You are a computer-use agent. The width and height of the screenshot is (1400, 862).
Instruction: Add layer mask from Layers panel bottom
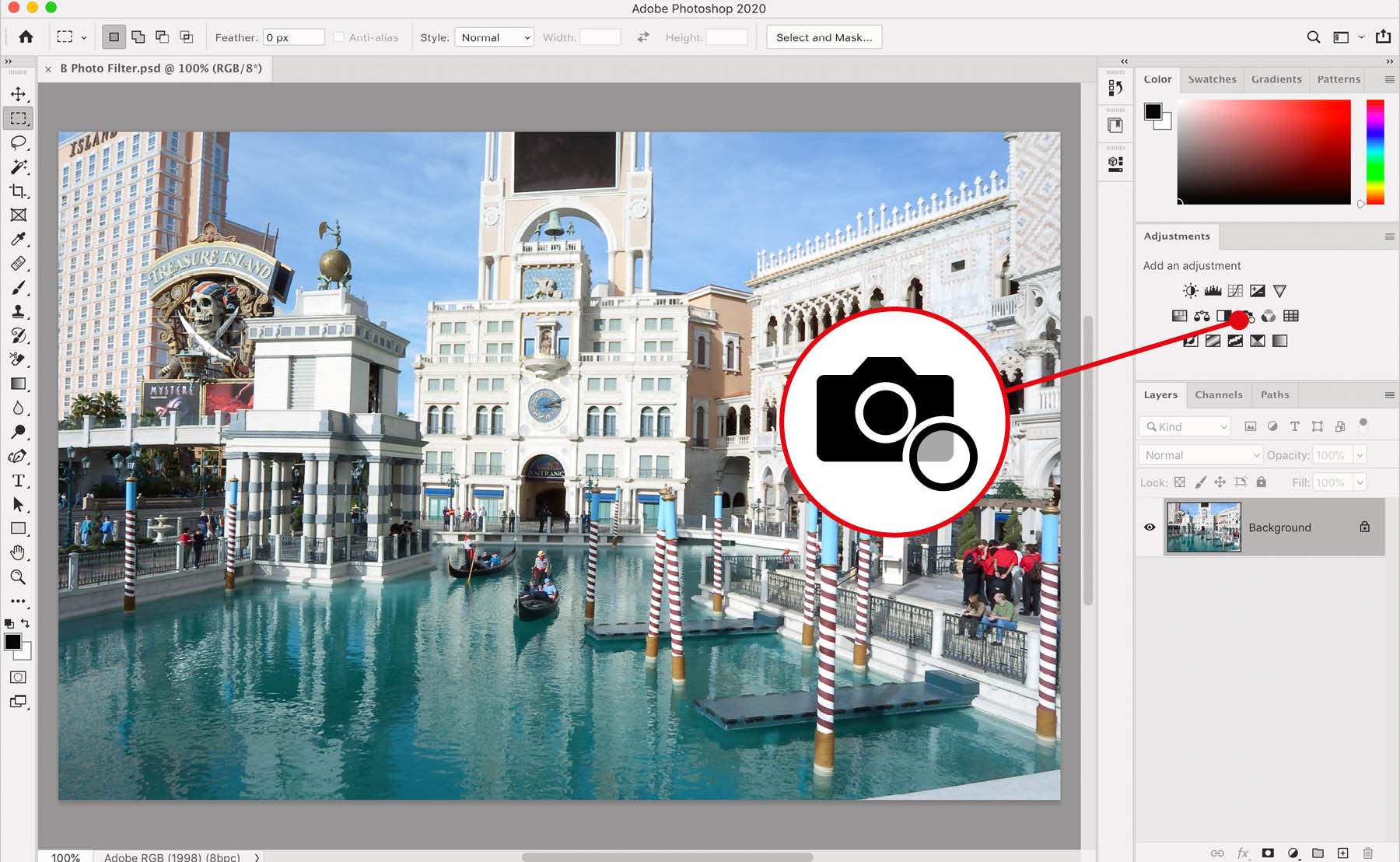(x=1268, y=853)
